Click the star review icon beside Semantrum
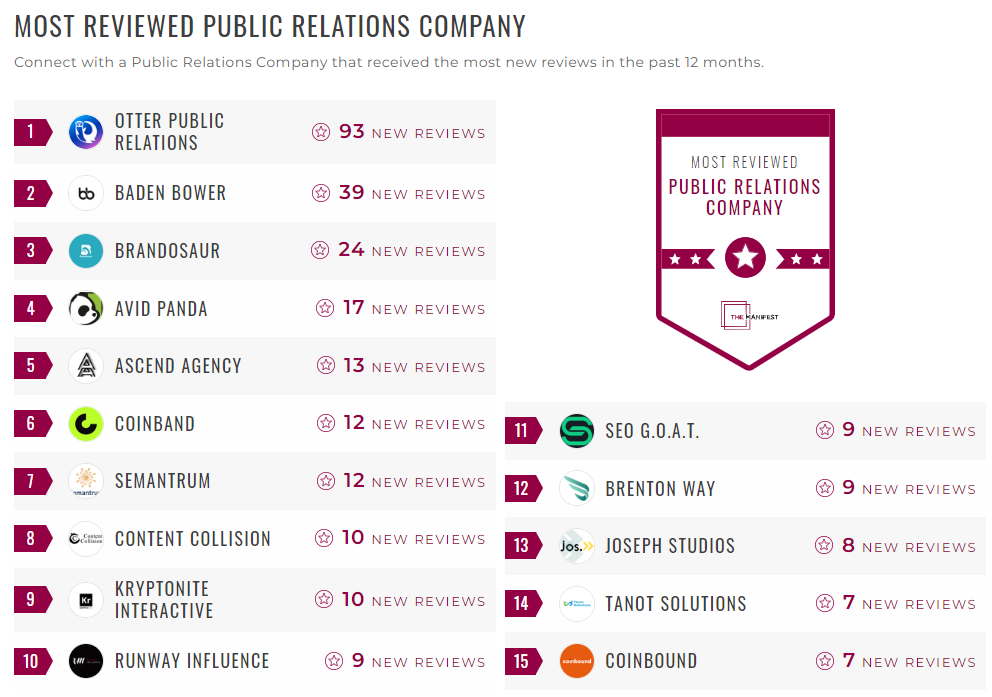This screenshot has height=697, width=992. [324, 481]
